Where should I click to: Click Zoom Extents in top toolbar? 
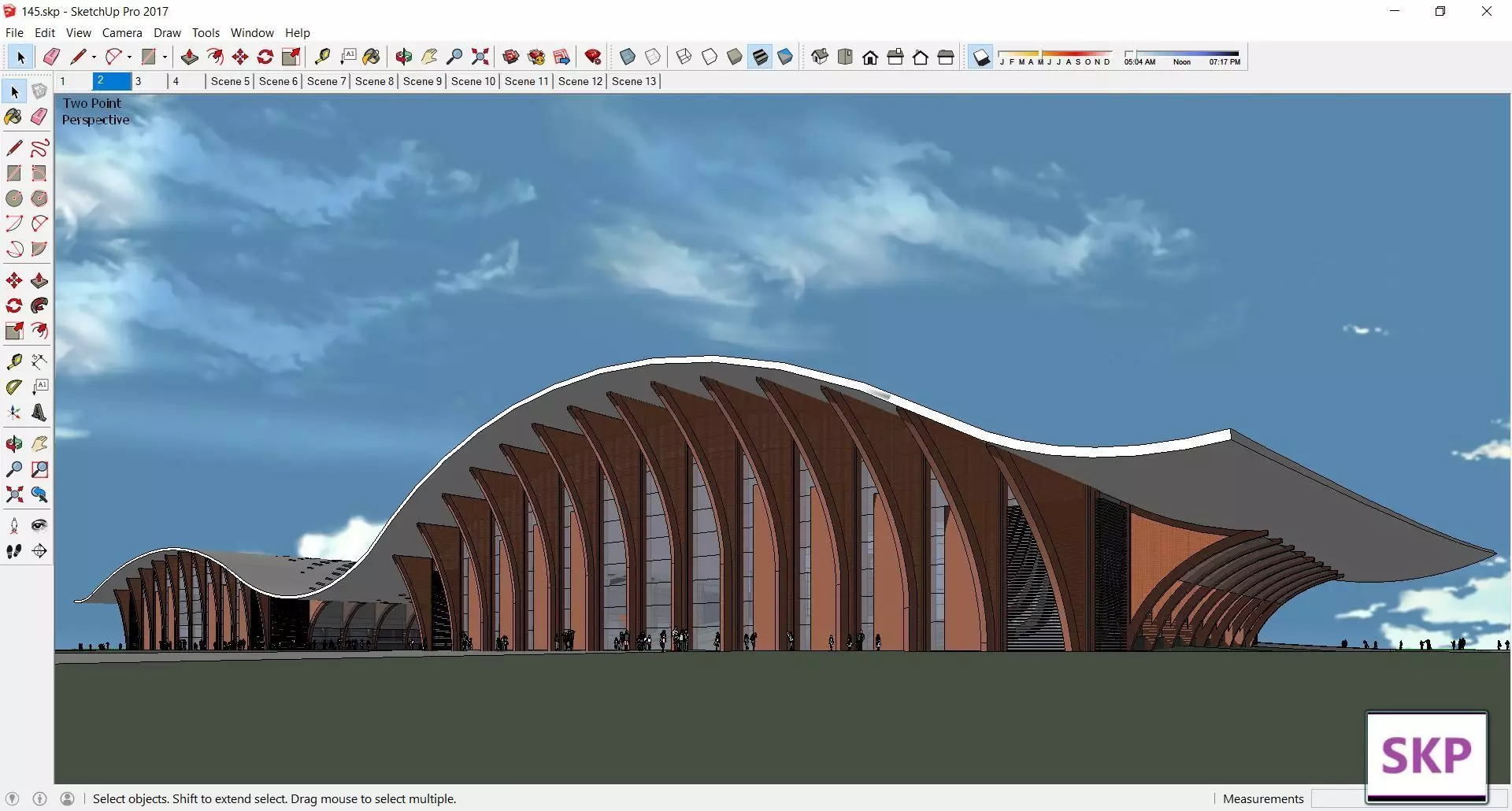pyautogui.click(x=480, y=57)
